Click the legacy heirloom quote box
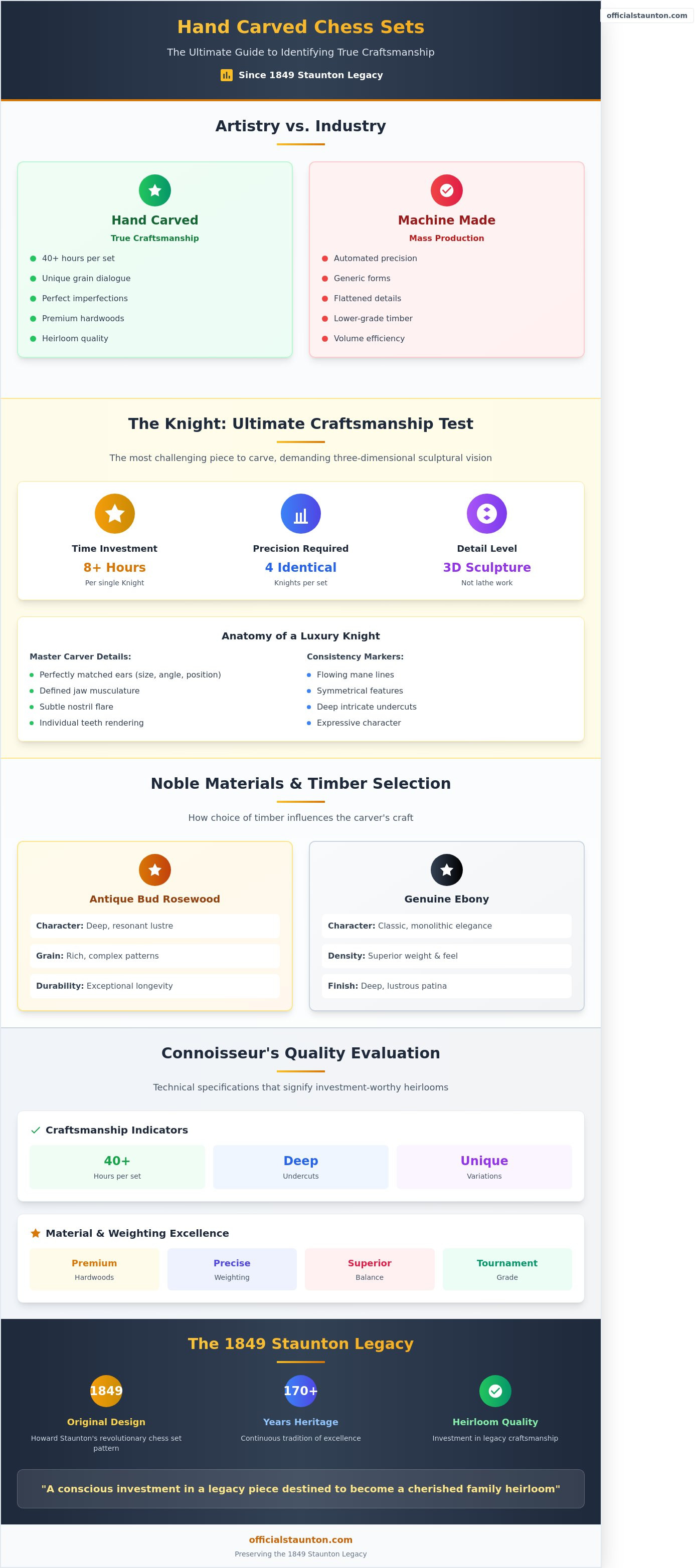Viewport: 697px width, 1568px height. click(x=300, y=1489)
